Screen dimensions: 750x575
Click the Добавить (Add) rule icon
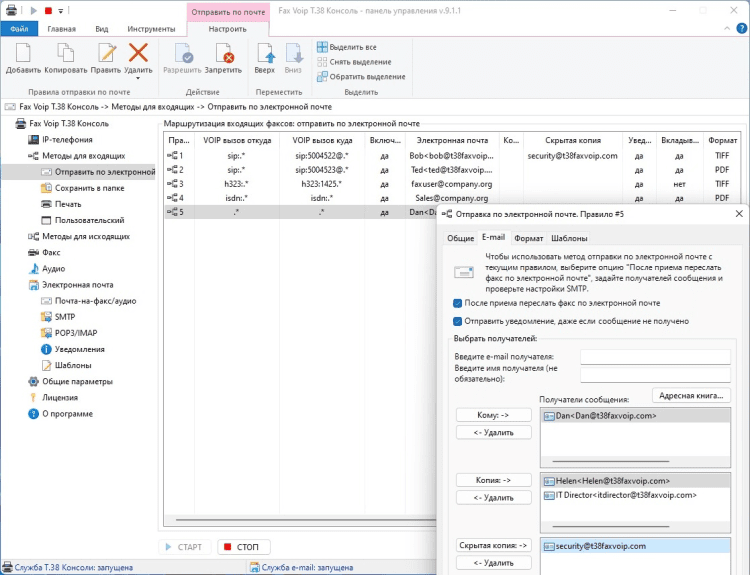[x=23, y=53]
